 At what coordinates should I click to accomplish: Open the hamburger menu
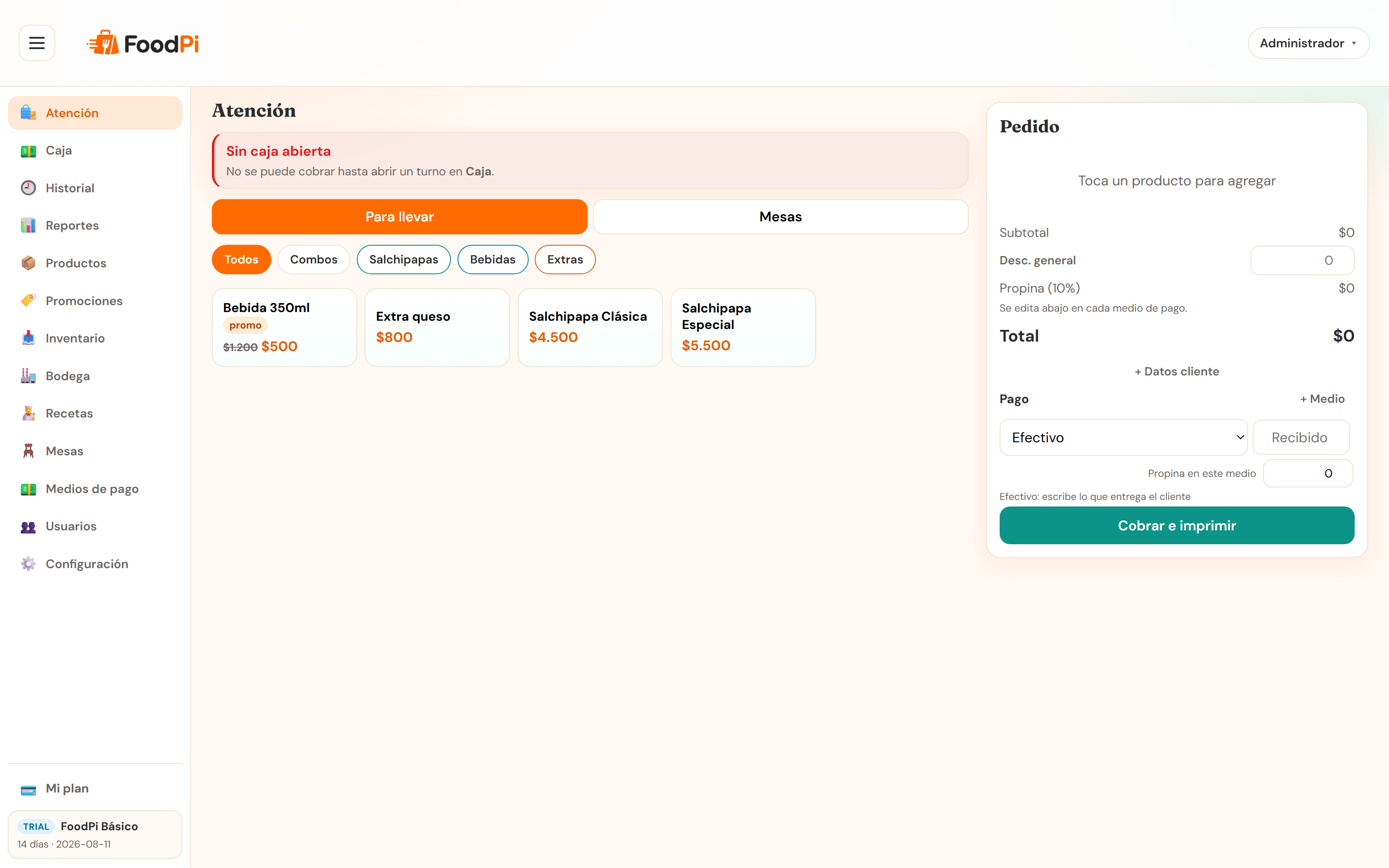pos(37,43)
